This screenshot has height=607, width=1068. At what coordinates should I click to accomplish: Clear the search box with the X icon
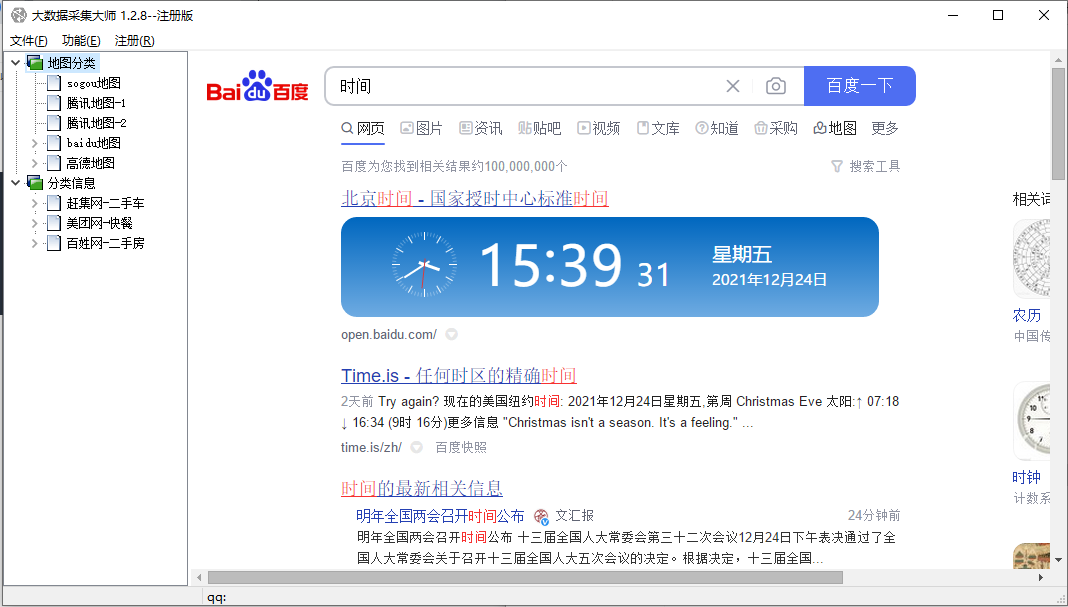coord(733,86)
